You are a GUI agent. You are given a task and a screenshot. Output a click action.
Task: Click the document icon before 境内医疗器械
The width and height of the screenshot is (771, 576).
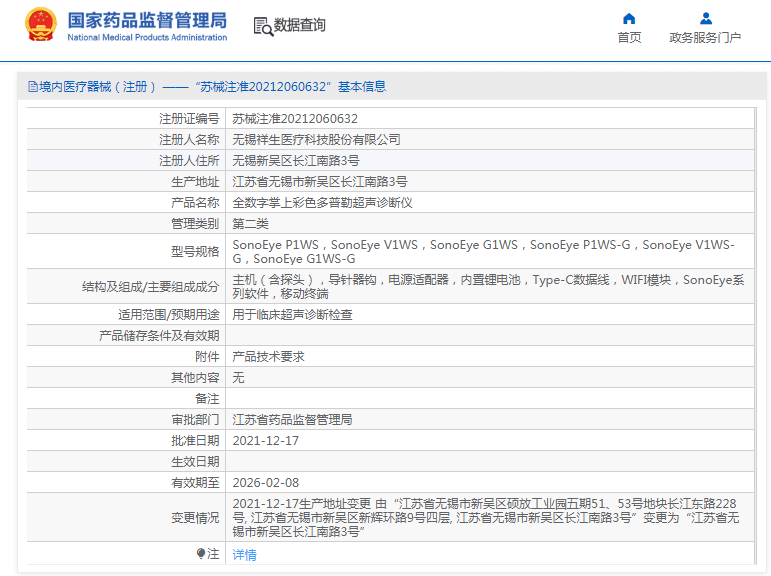point(32,87)
